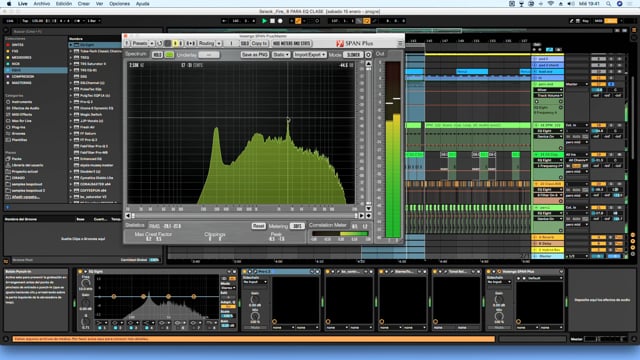Click the Record button in the transport bar

point(280,21)
